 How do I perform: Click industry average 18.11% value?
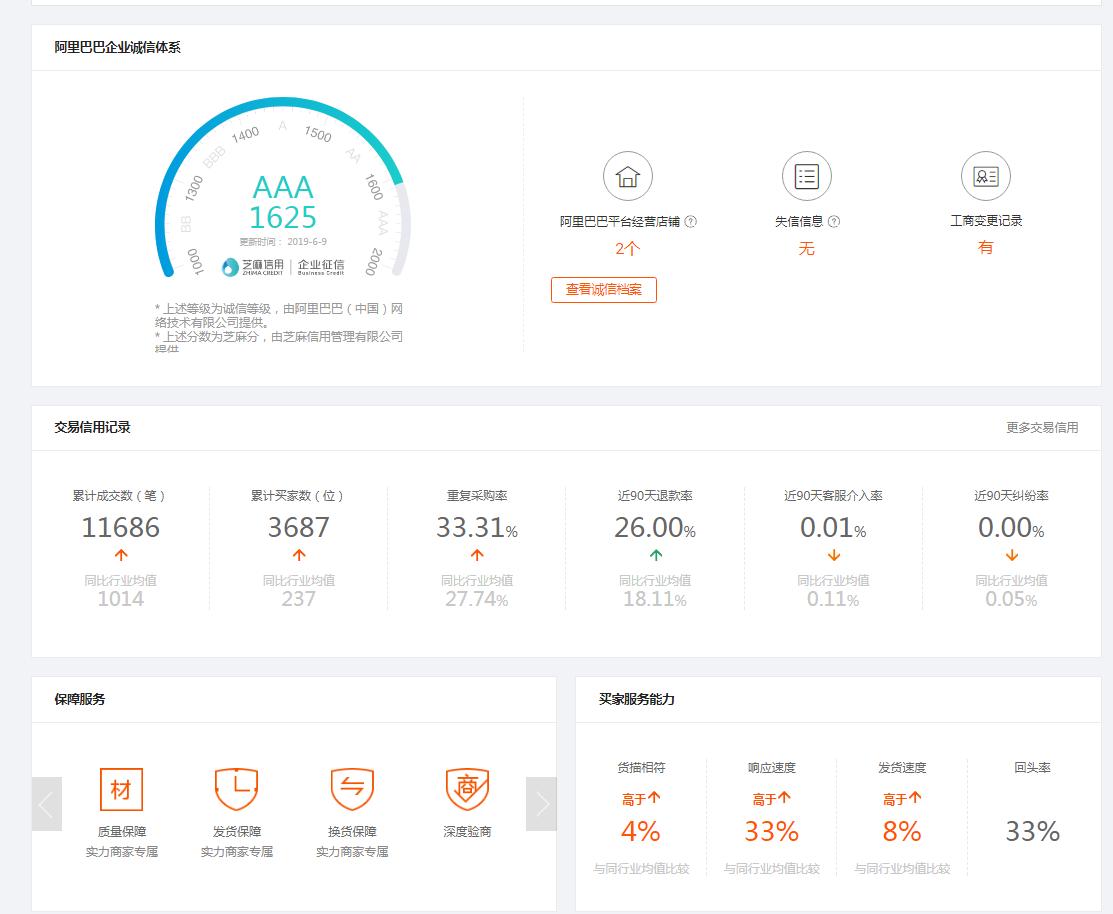655,599
